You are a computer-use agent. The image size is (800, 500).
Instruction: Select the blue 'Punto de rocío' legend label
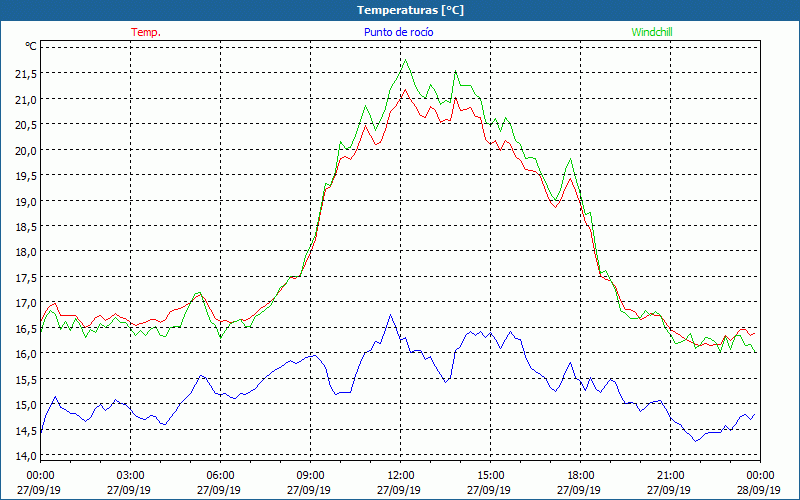[x=398, y=32]
